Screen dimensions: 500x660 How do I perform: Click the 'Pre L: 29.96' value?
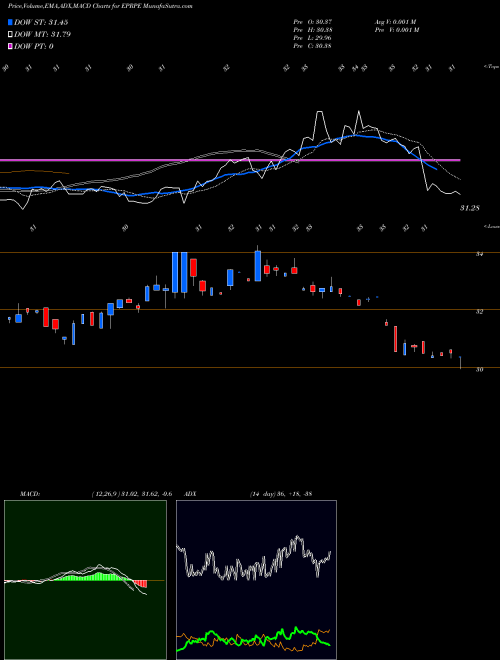point(313,38)
